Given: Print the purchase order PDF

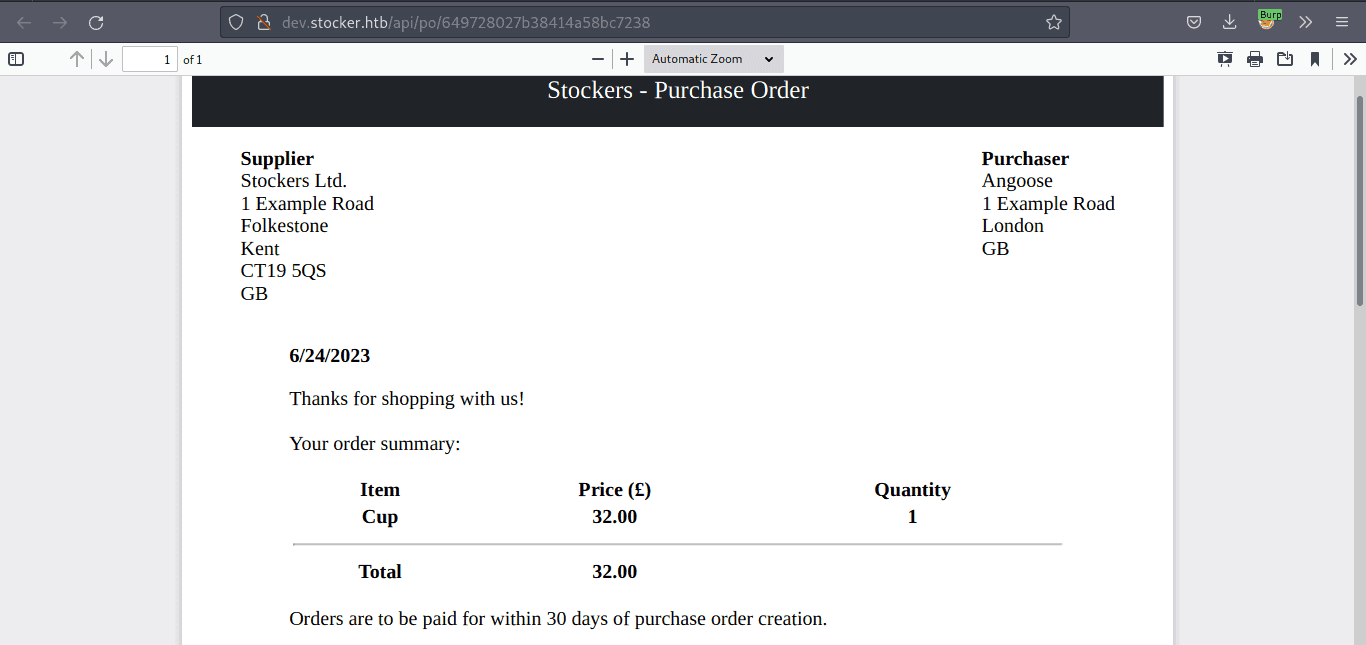Looking at the screenshot, I should pyautogui.click(x=1255, y=59).
